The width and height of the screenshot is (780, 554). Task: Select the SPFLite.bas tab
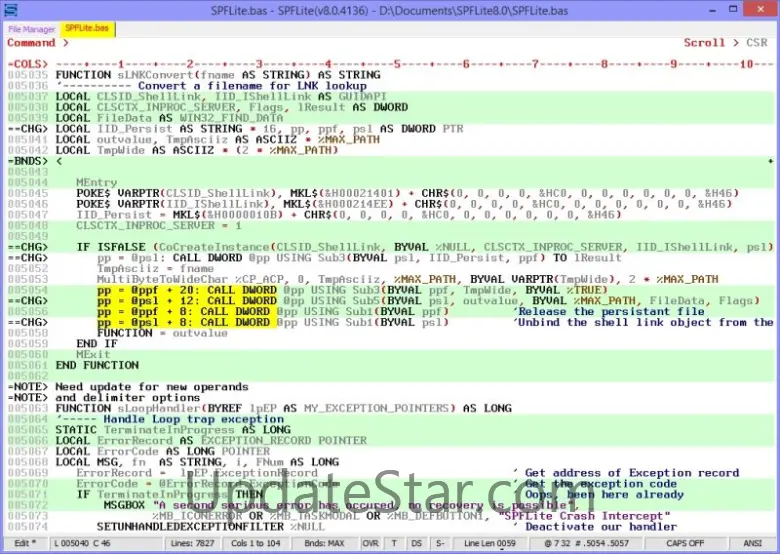87,28
